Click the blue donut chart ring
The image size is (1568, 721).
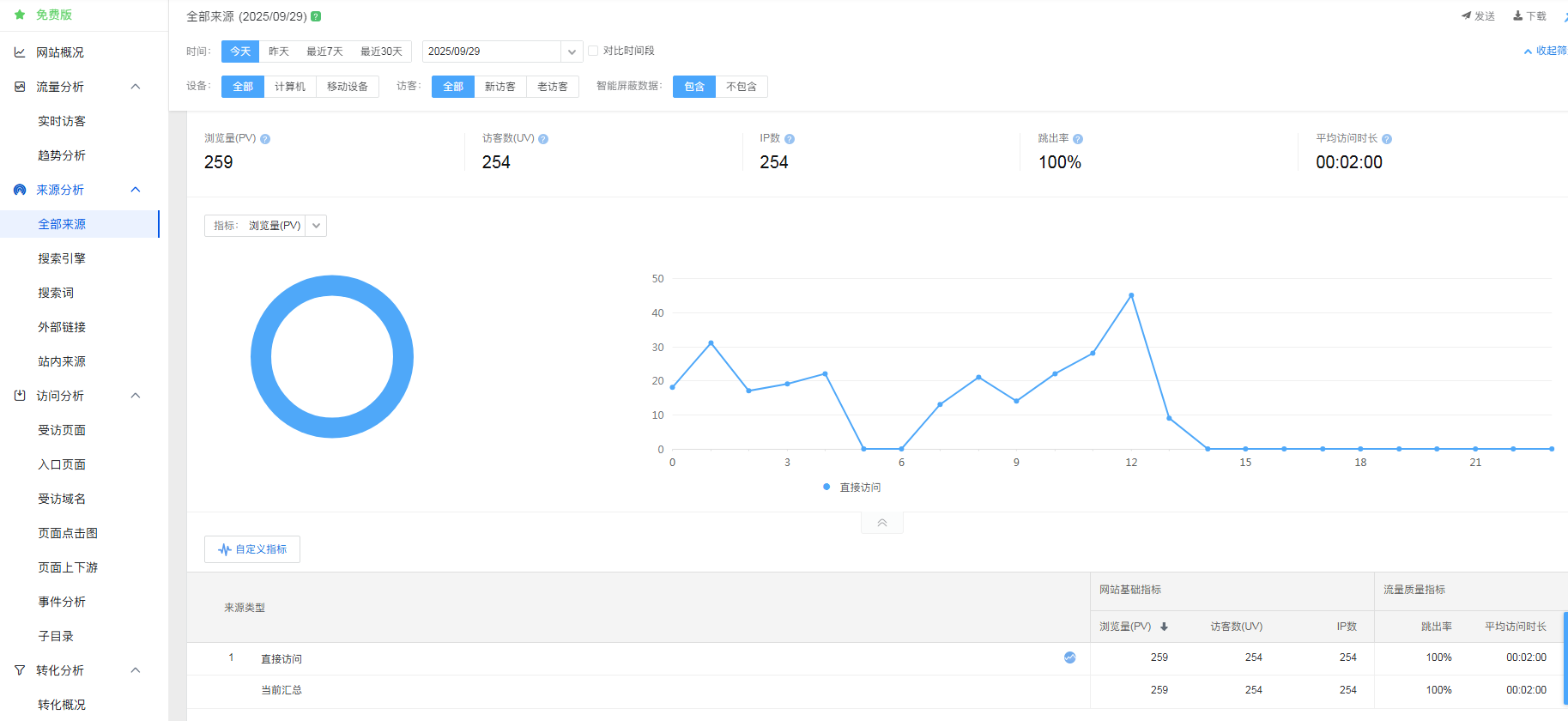(x=261, y=356)
